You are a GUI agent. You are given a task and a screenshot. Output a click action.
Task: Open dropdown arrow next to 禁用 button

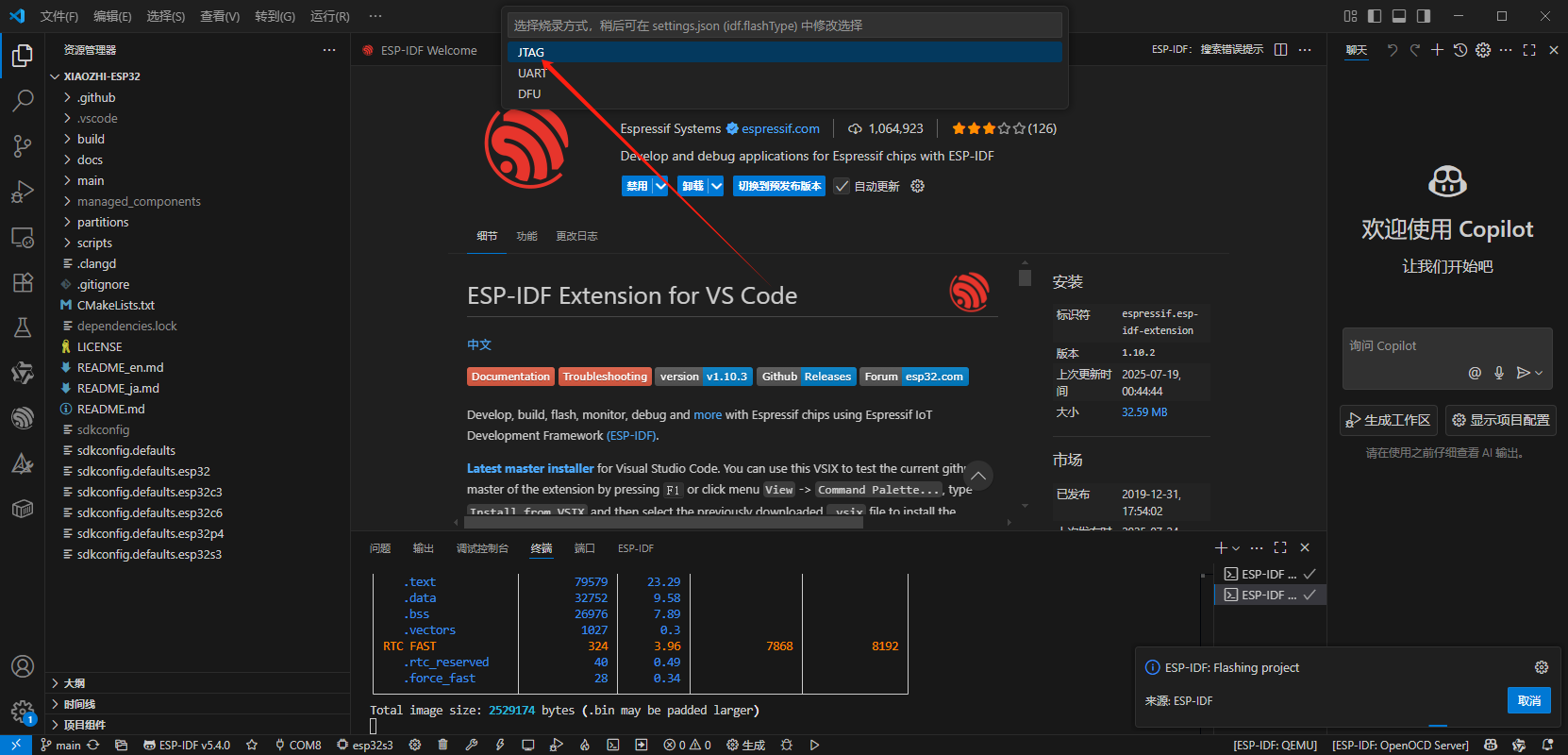tap(660, 186)
